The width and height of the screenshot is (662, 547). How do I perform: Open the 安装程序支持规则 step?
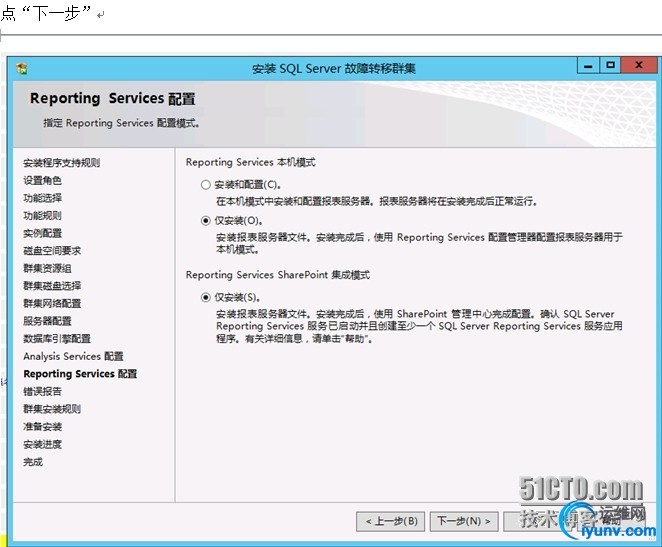pos(62,163)
